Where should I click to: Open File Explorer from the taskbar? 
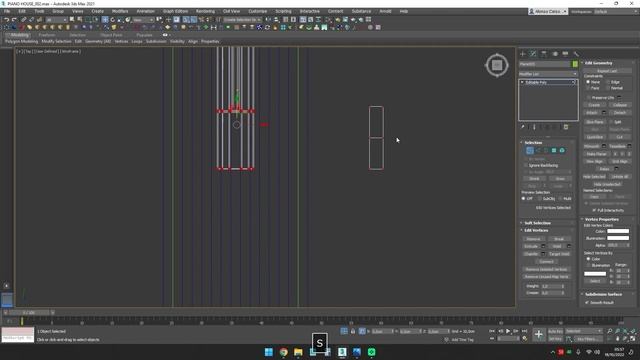click(298, 352)
